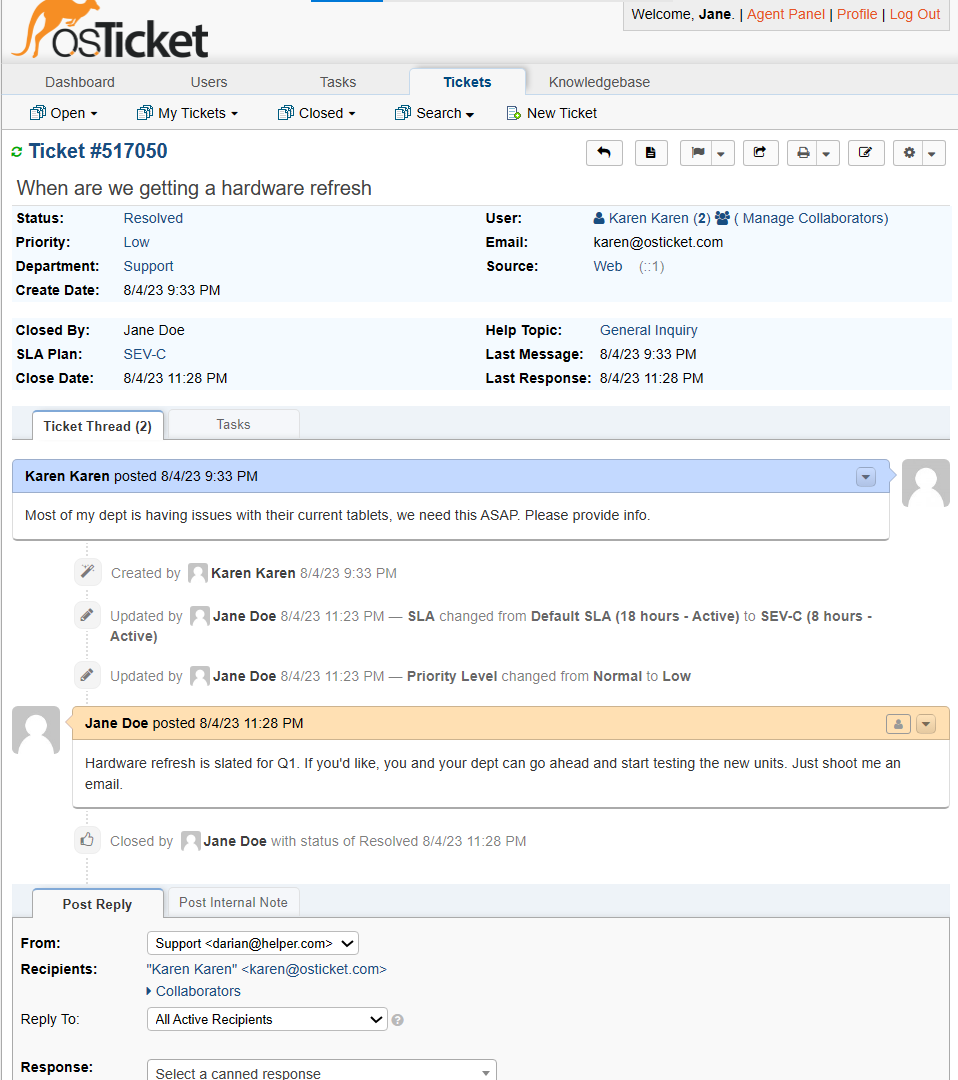Switch to the Tasks tab of the ticket
This screenshot has height=1080, width=958.
[x=233, y=423]
